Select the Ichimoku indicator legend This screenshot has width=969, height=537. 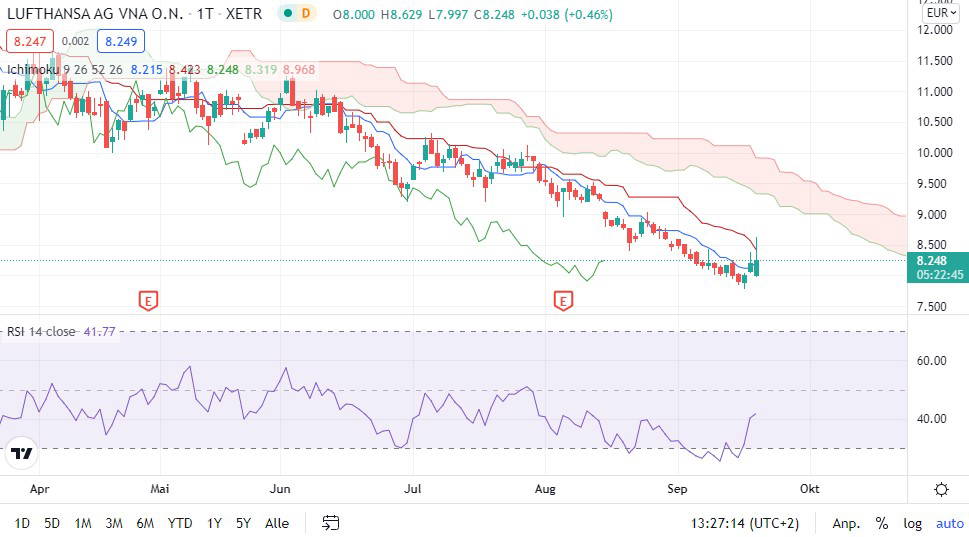33,69
